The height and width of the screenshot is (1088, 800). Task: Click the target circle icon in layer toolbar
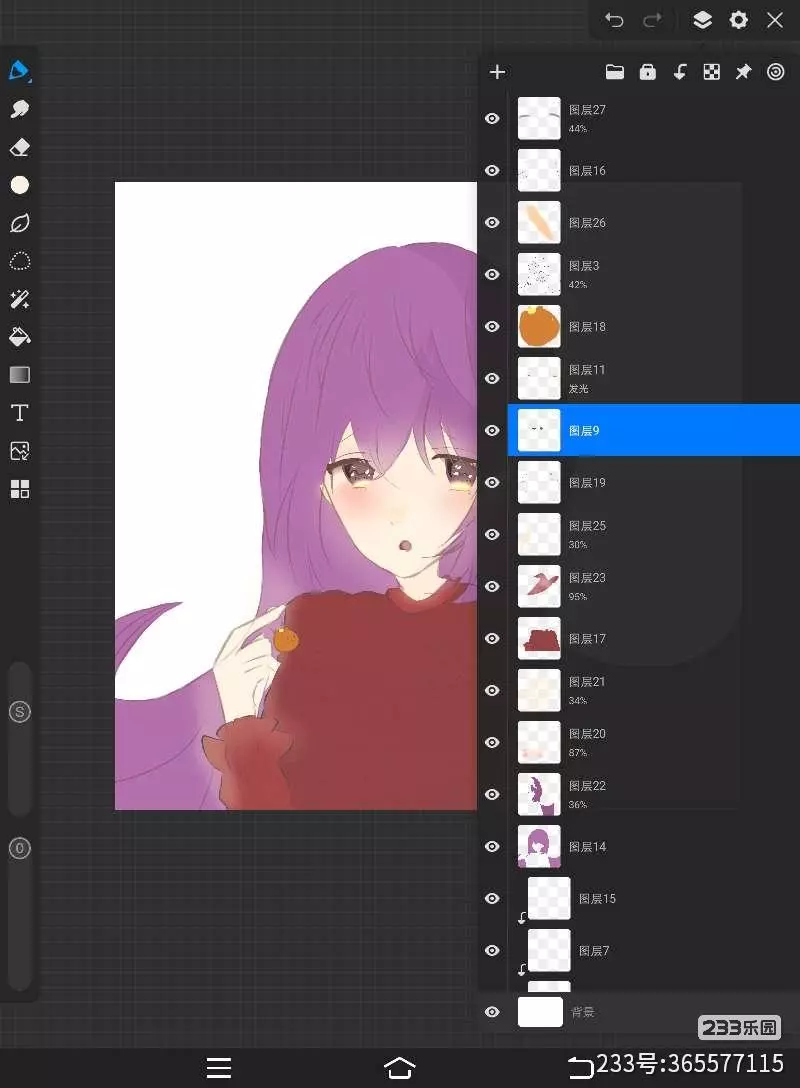tap(776, 72)
